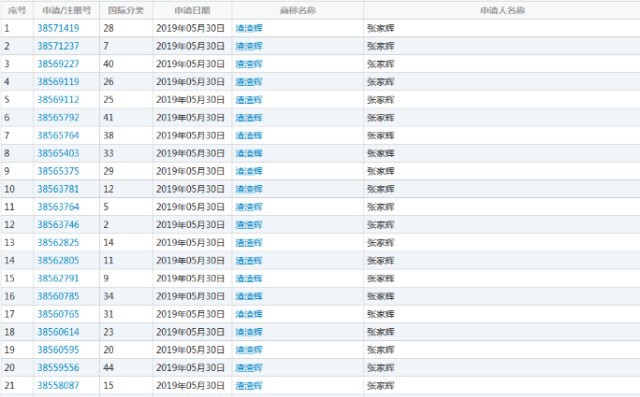Select applicant 张家辉 in row 1

(x=380, y=28)
